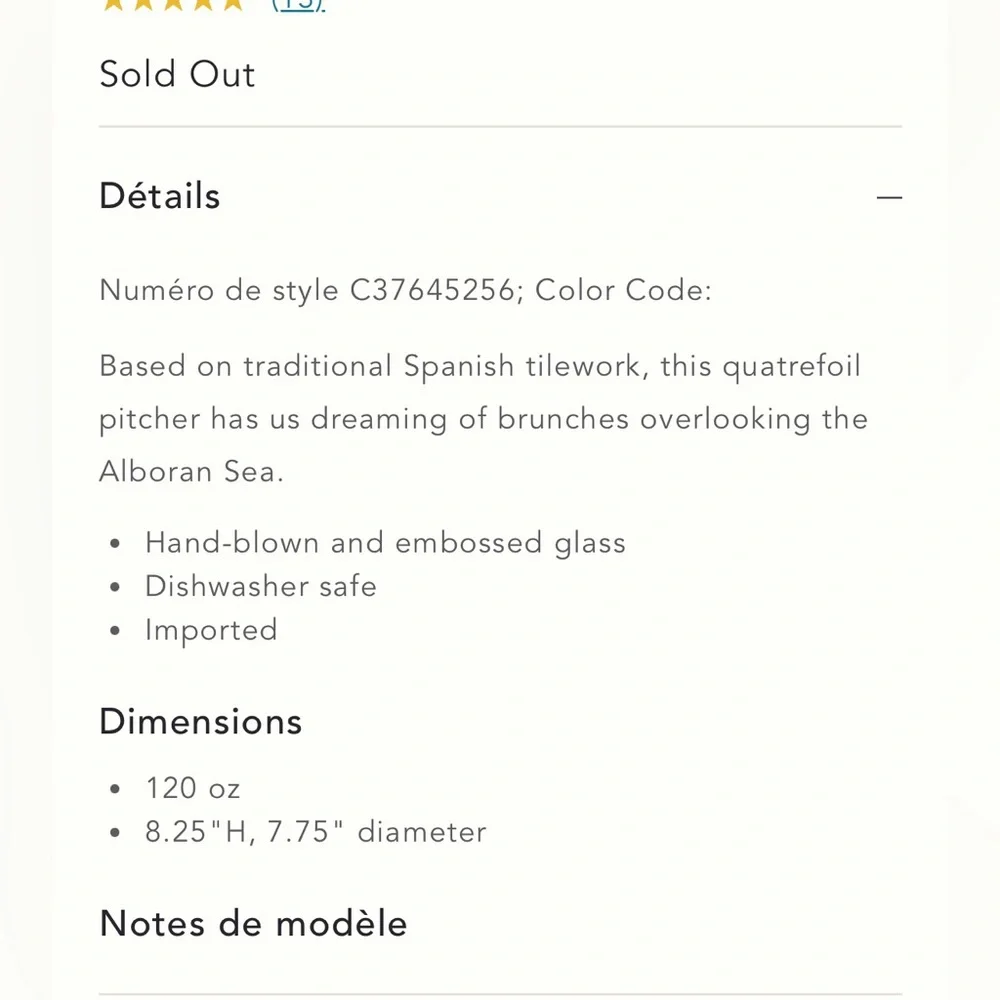Click the Sold Out status text

tap(177, 74)
